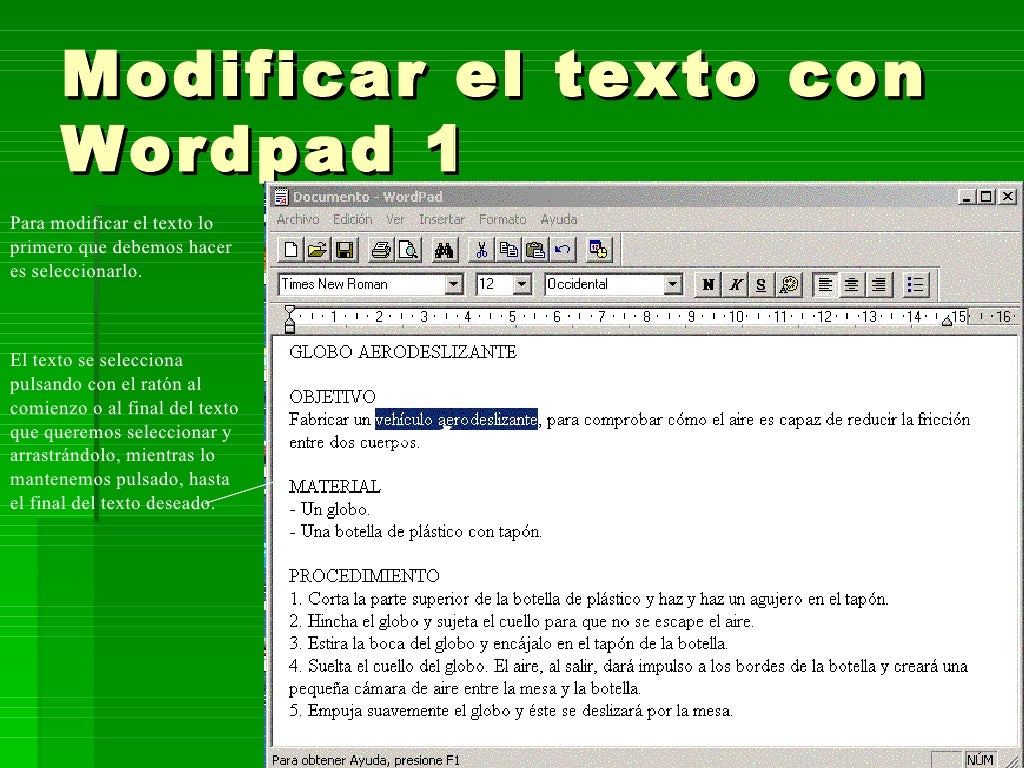1024x768 pixels.
Task: Toggle bullet list style
Action: click(x=916, y=285)
